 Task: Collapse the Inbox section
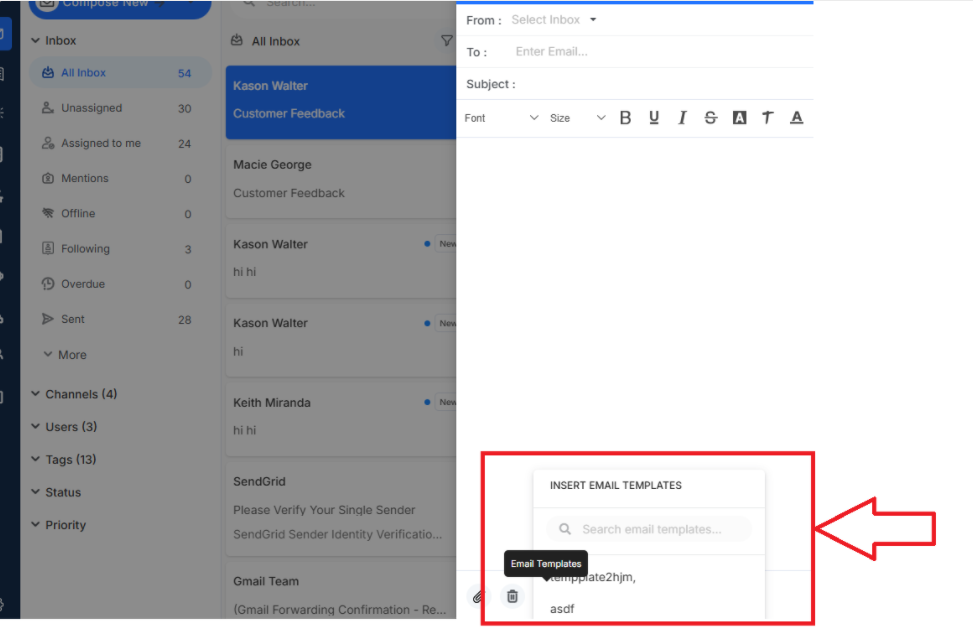point(35,41)
